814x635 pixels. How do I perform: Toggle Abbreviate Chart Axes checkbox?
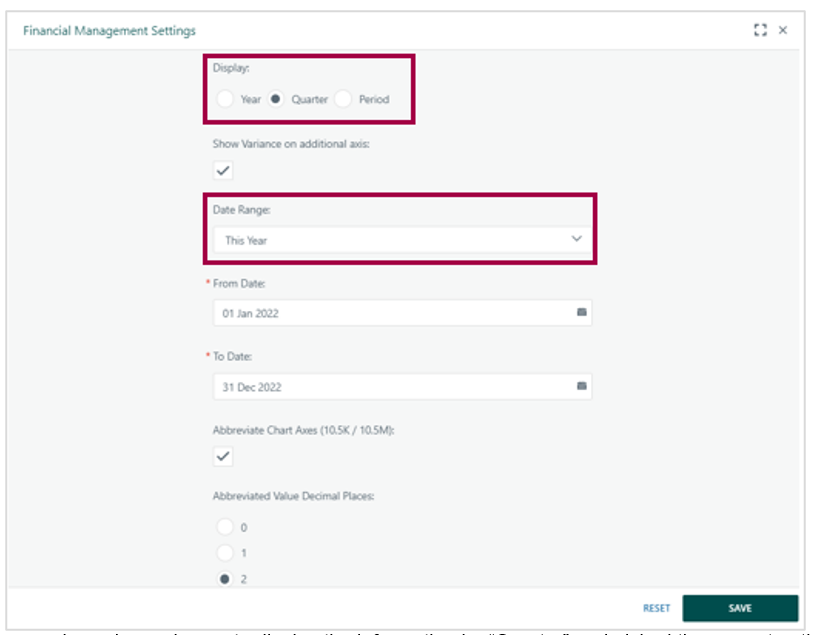click(223, 456)
